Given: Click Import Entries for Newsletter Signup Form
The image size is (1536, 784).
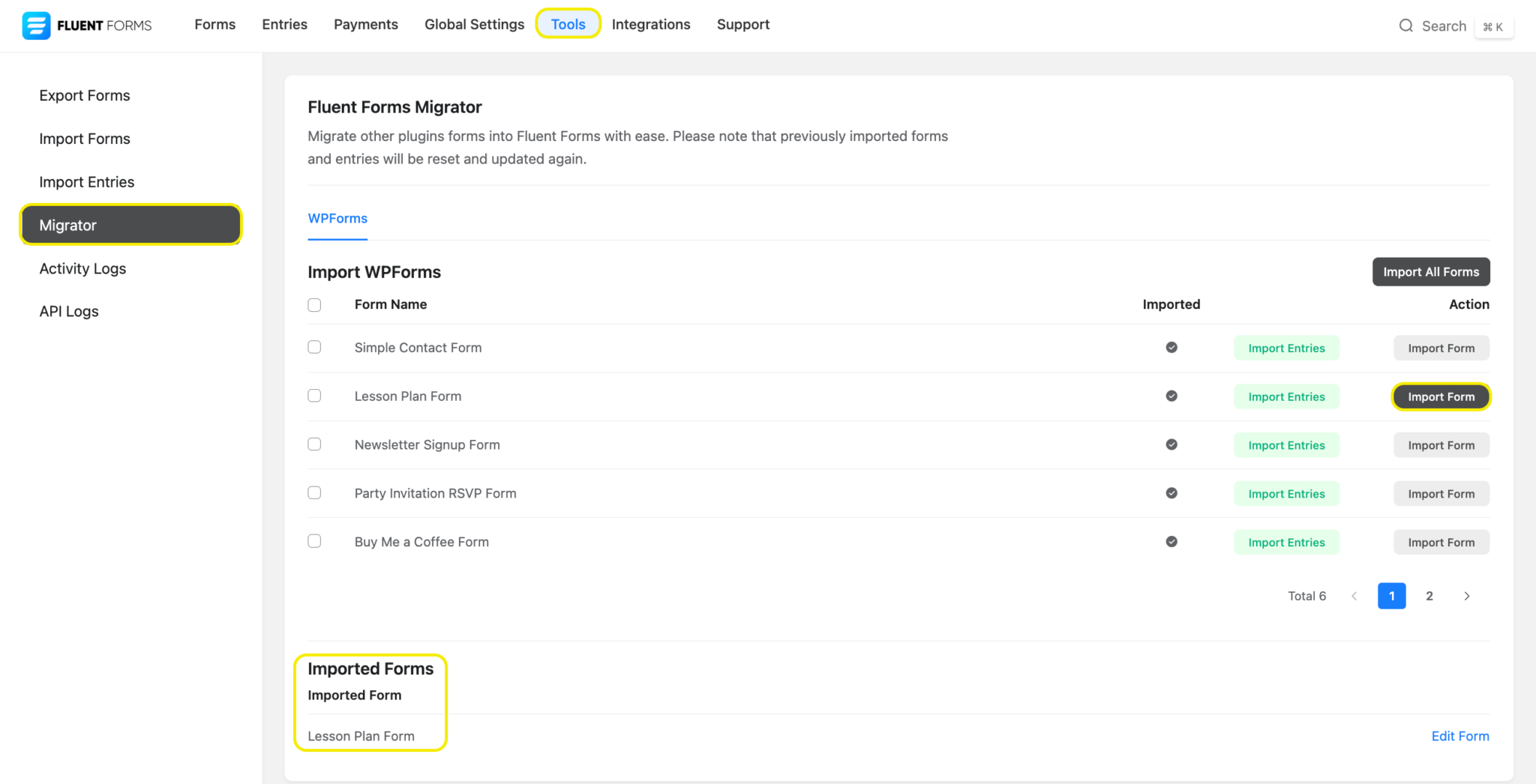Looking at the screenshot, I should (x=1285, y=444).
